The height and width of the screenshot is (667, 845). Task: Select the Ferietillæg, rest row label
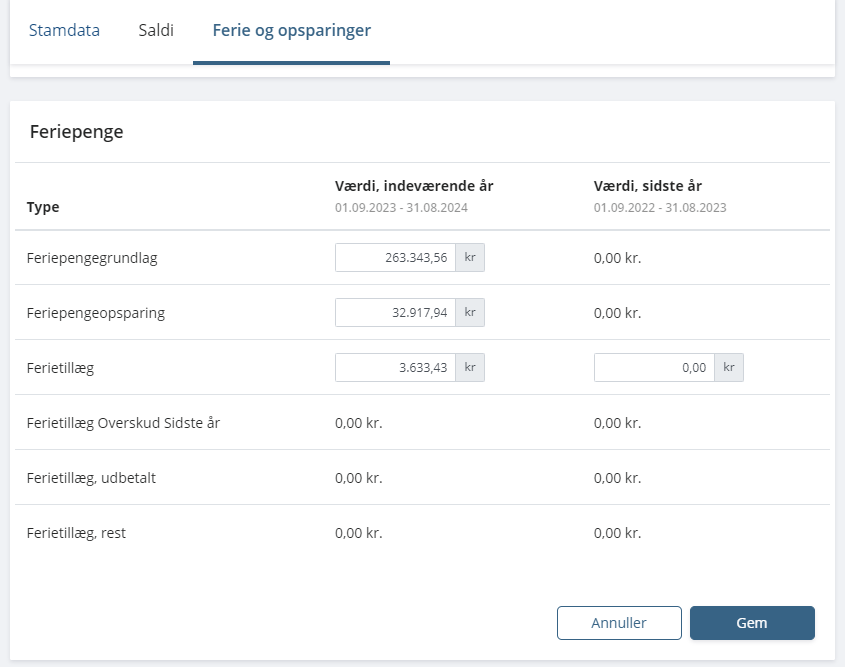[76, 533]
